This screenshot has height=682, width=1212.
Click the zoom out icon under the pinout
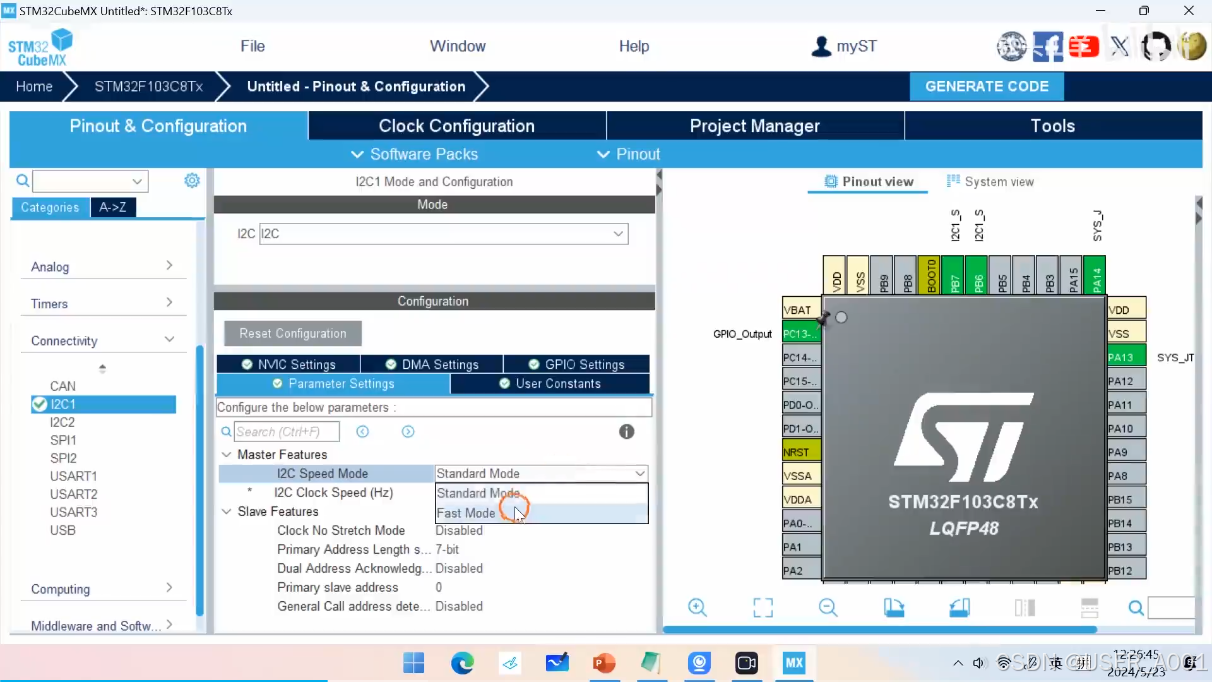[x=828, y=607]
